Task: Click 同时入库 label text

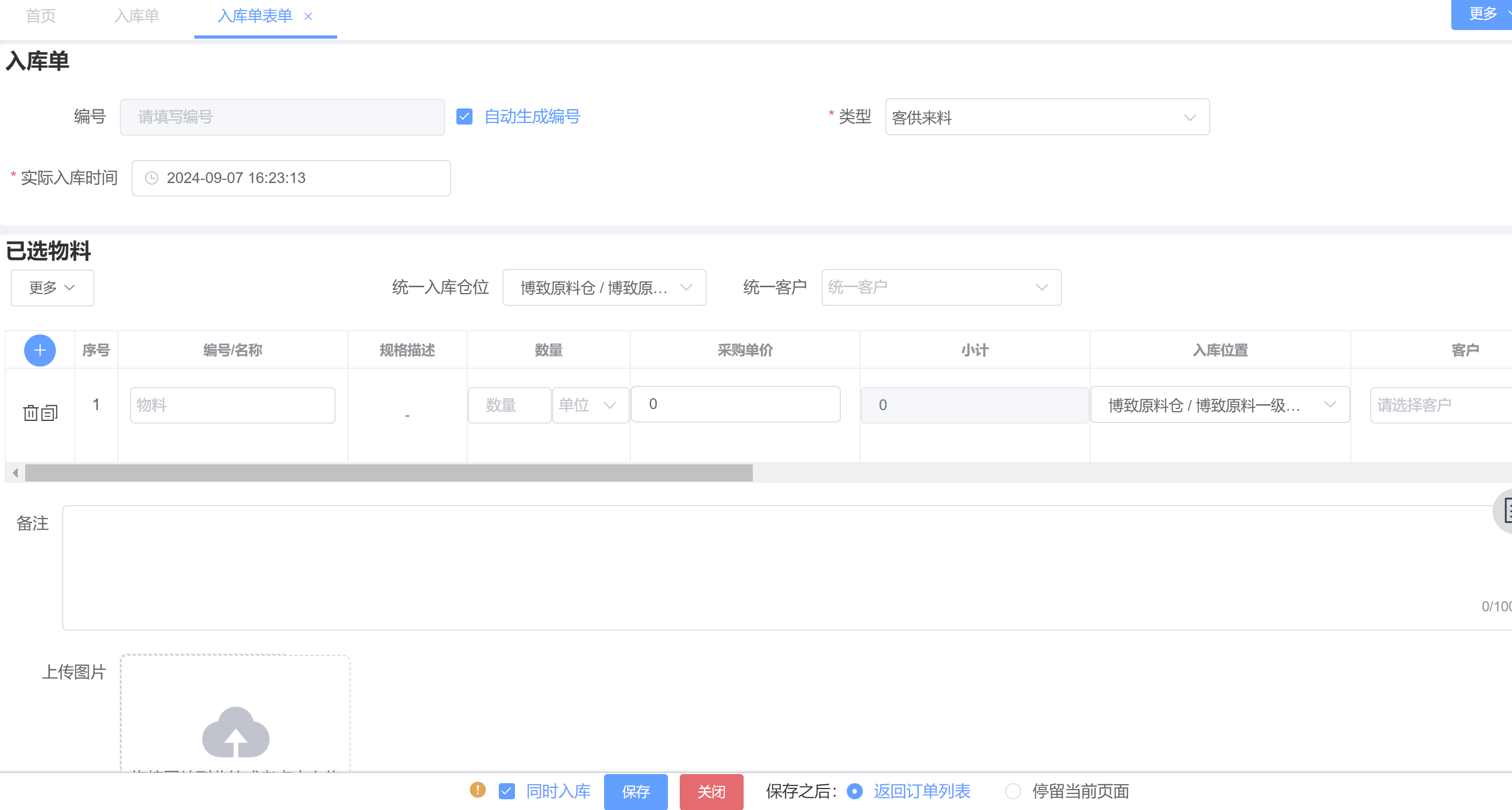Action: pos(558,791)
